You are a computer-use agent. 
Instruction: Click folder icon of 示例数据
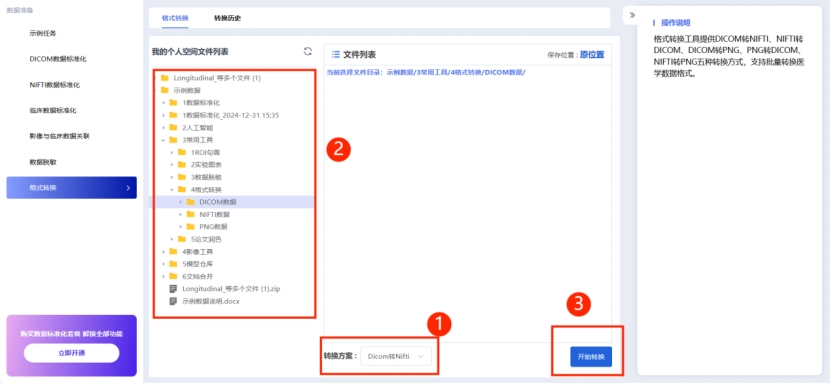tap(164, 91)
